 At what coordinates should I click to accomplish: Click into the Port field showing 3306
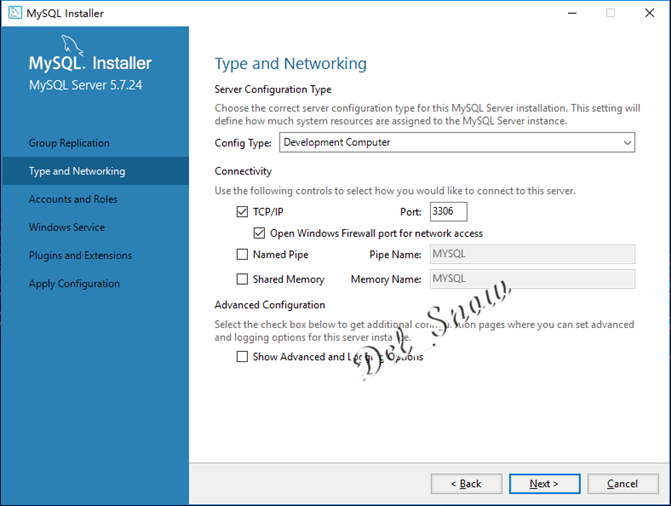[448, 211]
